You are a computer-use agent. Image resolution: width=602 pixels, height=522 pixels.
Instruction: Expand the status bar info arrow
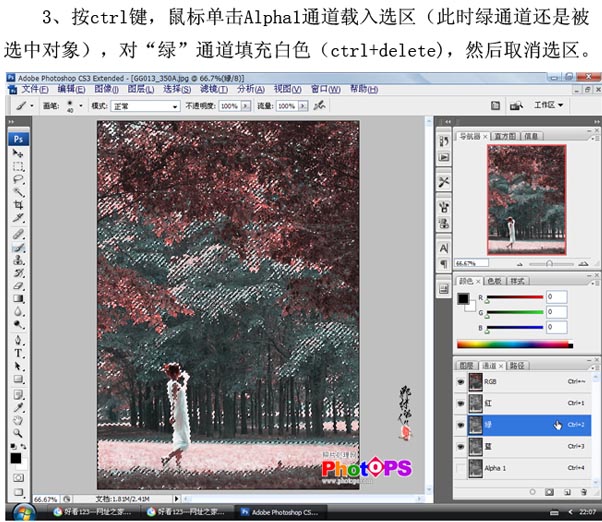(176, 499)
